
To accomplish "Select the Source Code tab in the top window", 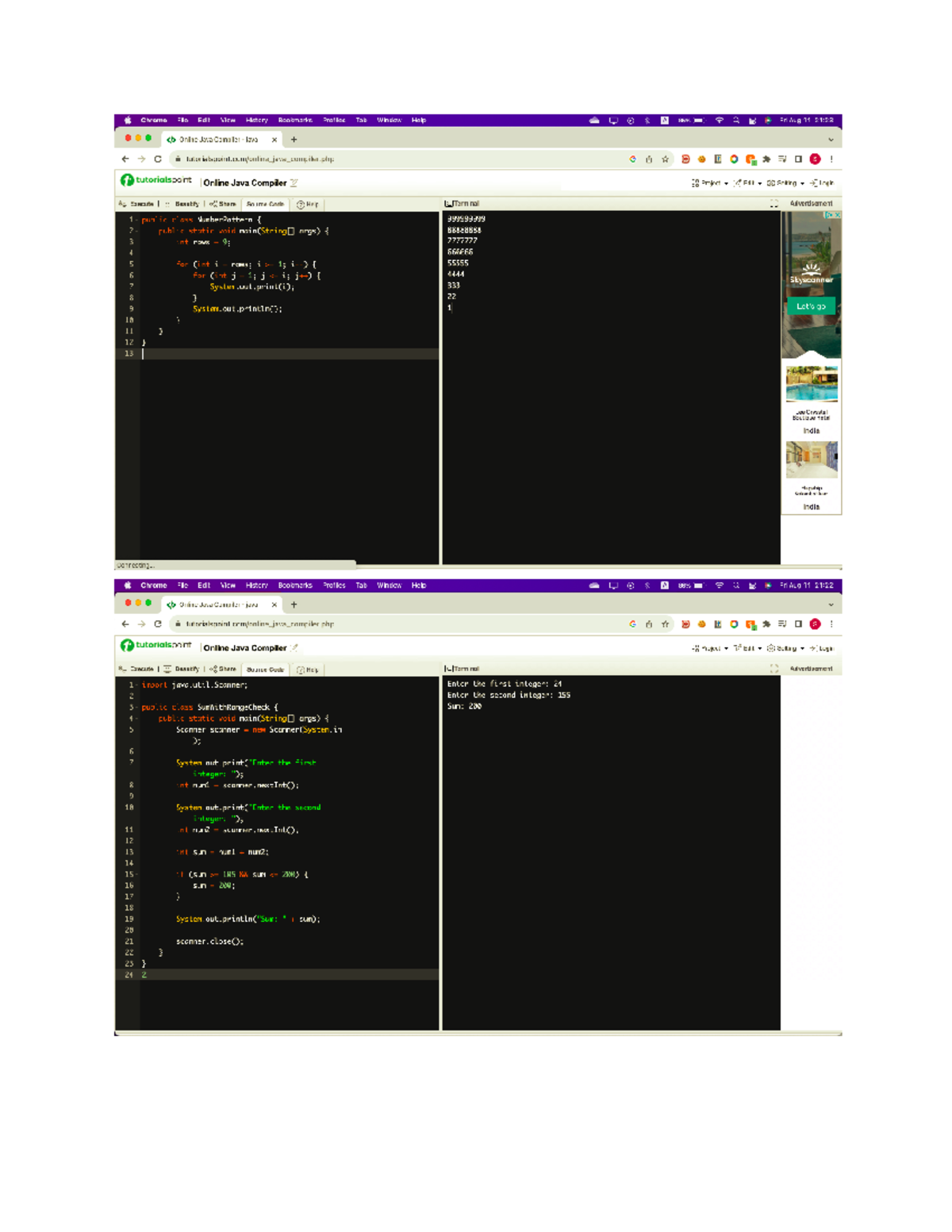I will coord(265,204).
